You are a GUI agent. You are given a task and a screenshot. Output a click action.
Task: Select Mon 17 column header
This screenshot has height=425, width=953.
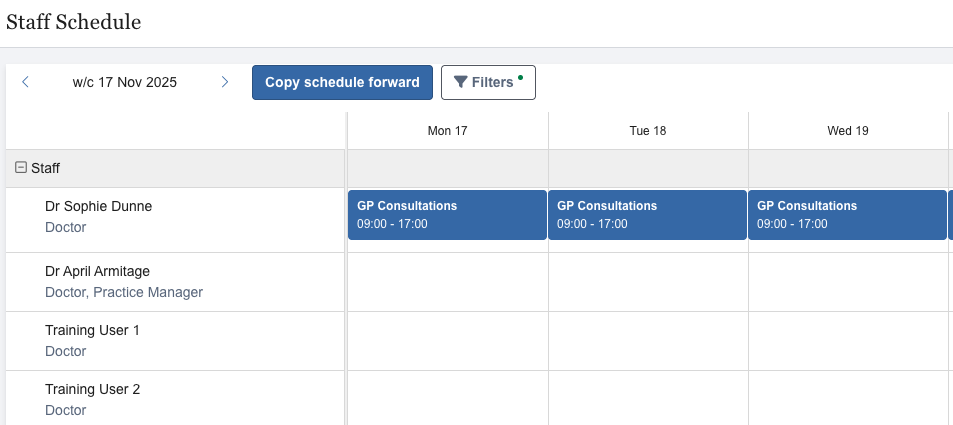point(447,131)
